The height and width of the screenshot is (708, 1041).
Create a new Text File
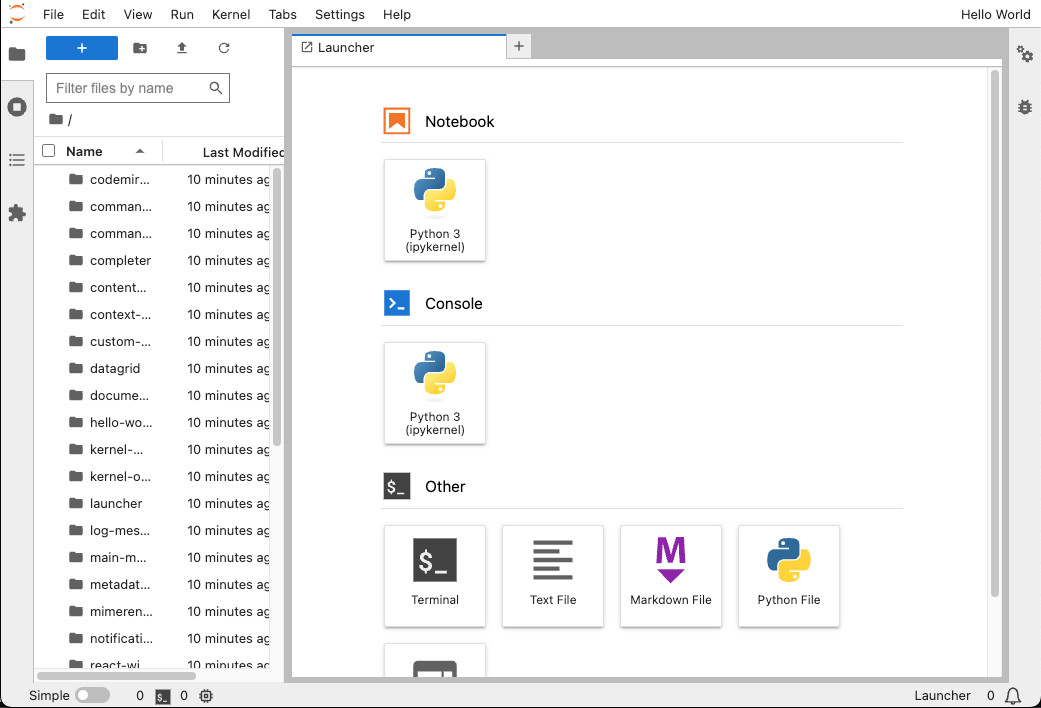pos(553,576)
